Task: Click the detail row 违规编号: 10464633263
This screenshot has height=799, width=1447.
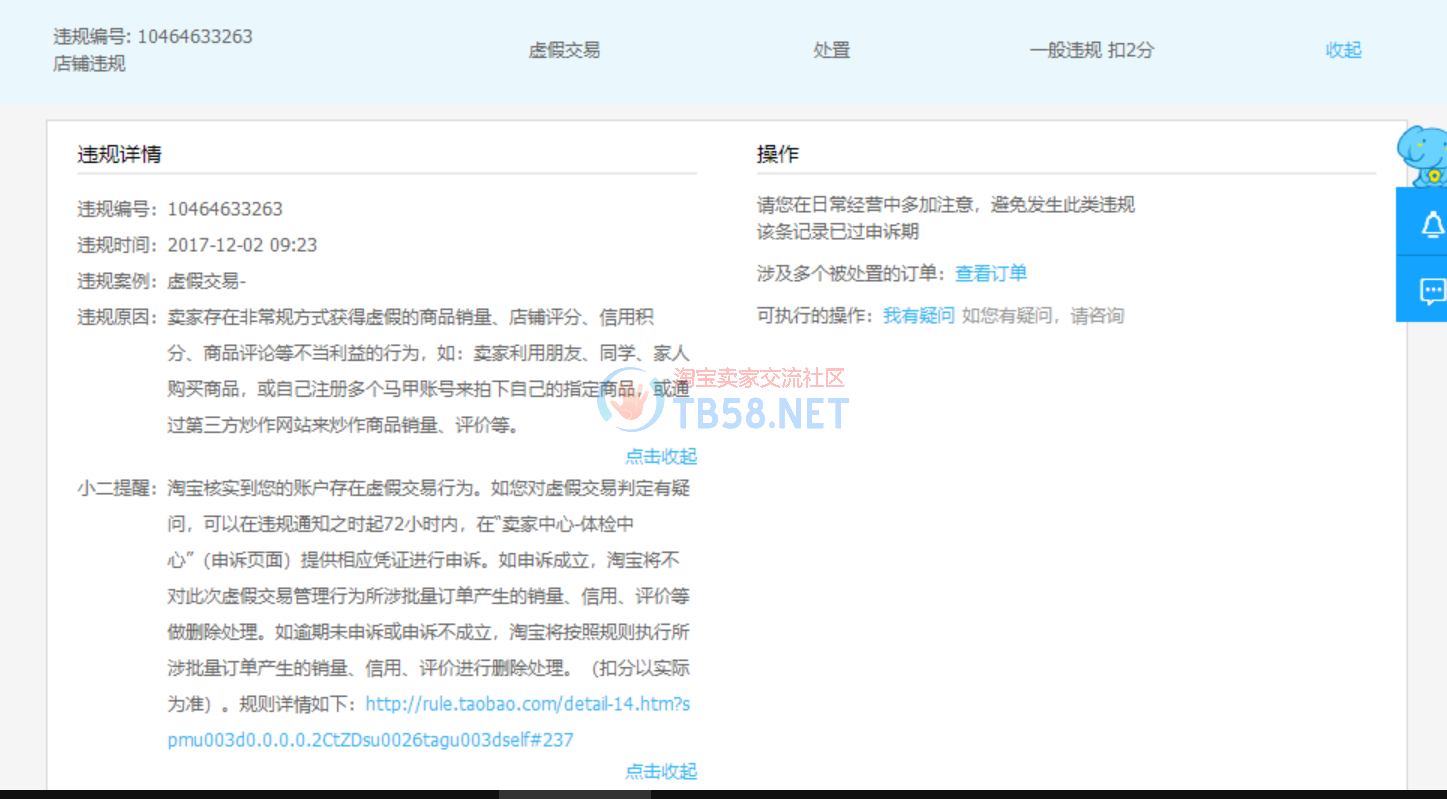Action: 180,209
